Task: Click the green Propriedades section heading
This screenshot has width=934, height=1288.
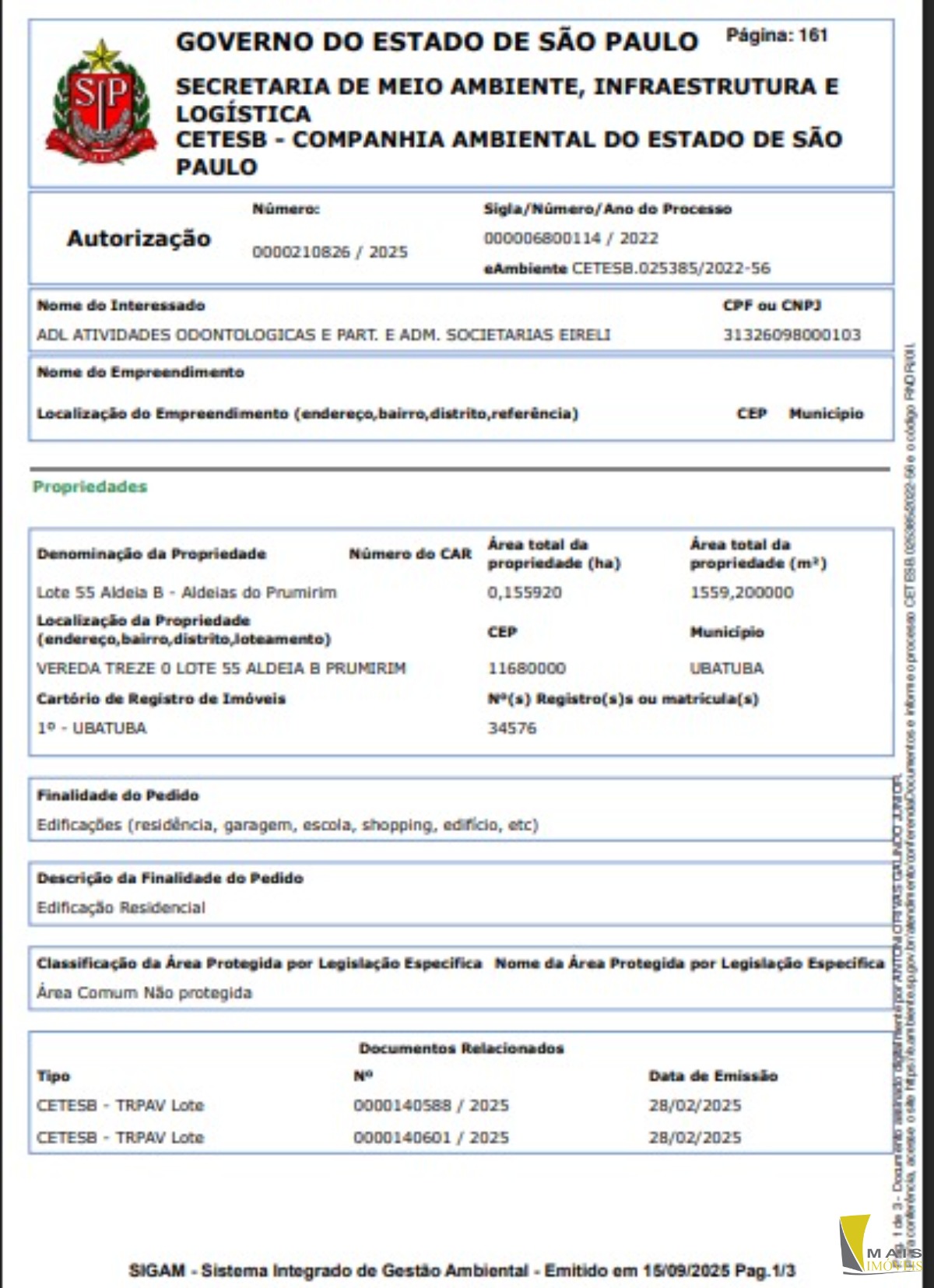Action: (x=90, y=487)
